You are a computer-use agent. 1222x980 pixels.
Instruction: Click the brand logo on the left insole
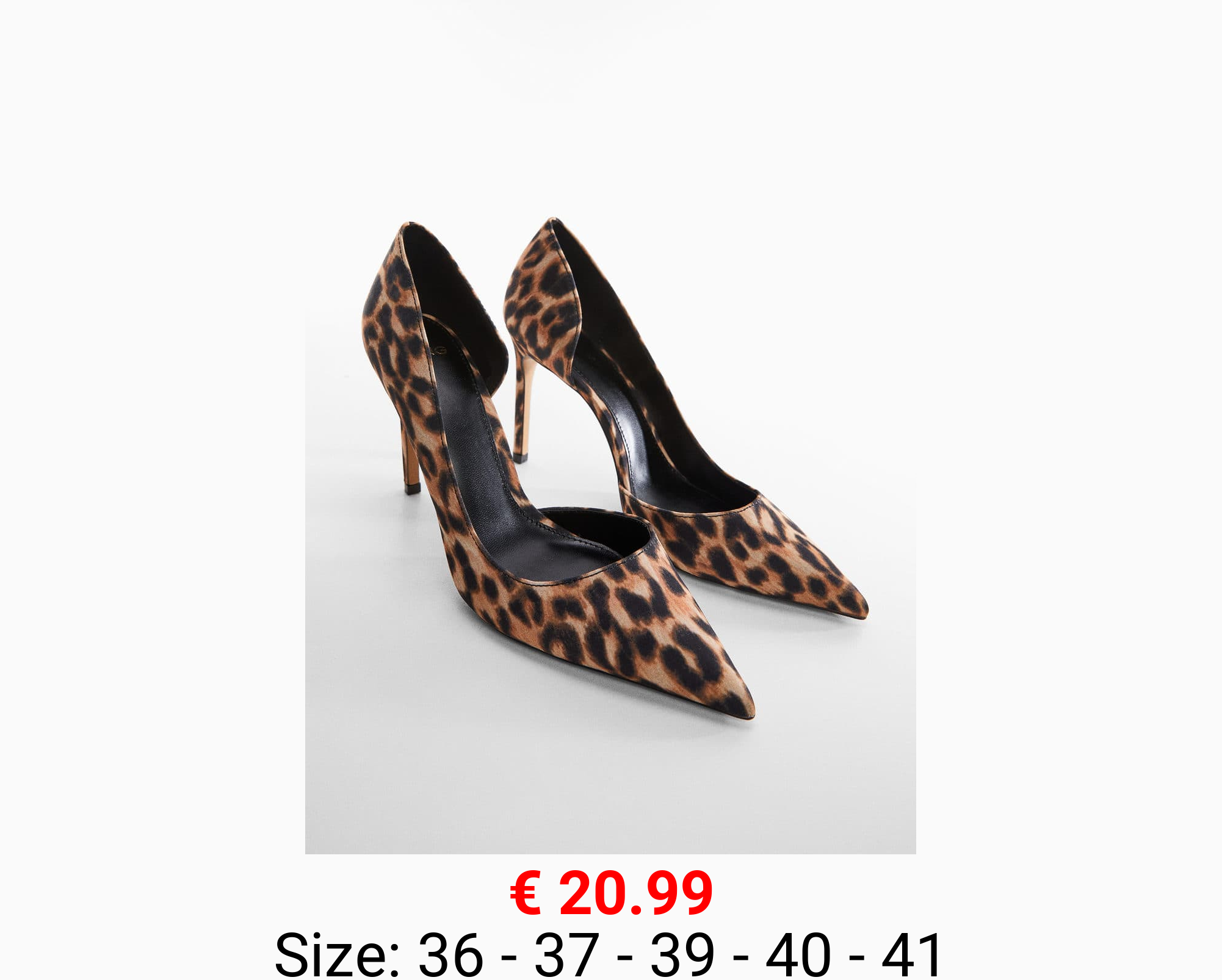pyautogui.click(x=439, y=350)
